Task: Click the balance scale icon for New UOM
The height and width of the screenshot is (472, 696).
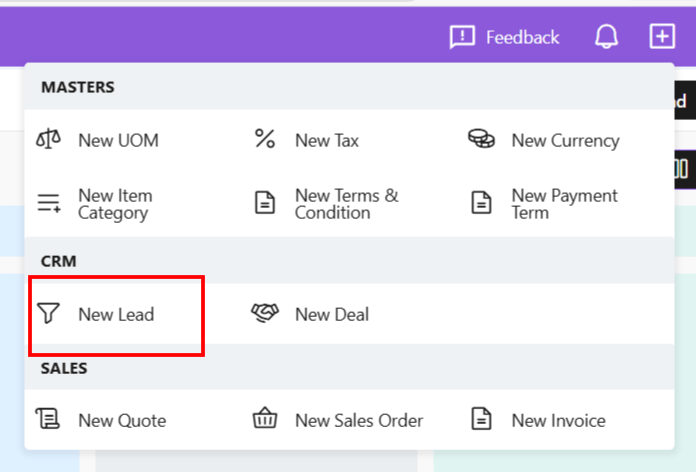Action: click(x=48, y=140)
